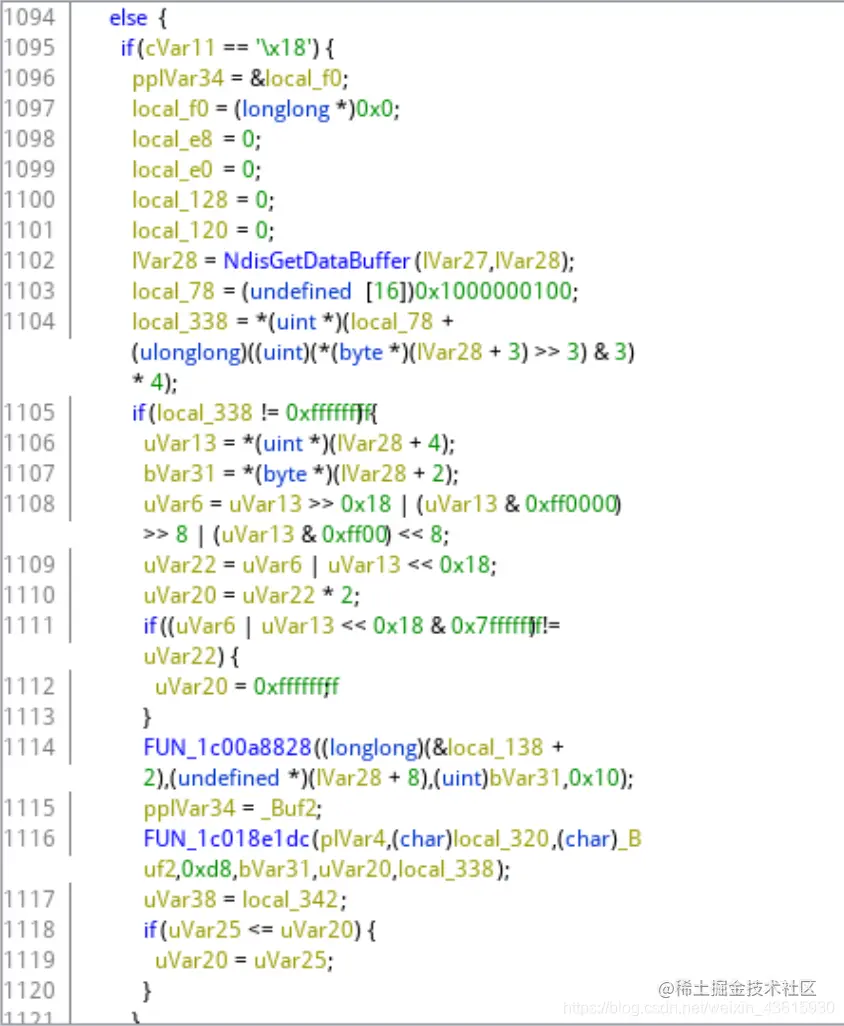Image resolution: width=844 pixels, height=1026 pixels.
Task: Click FUN_1c018e1dc function name
Action: [226, 839]
